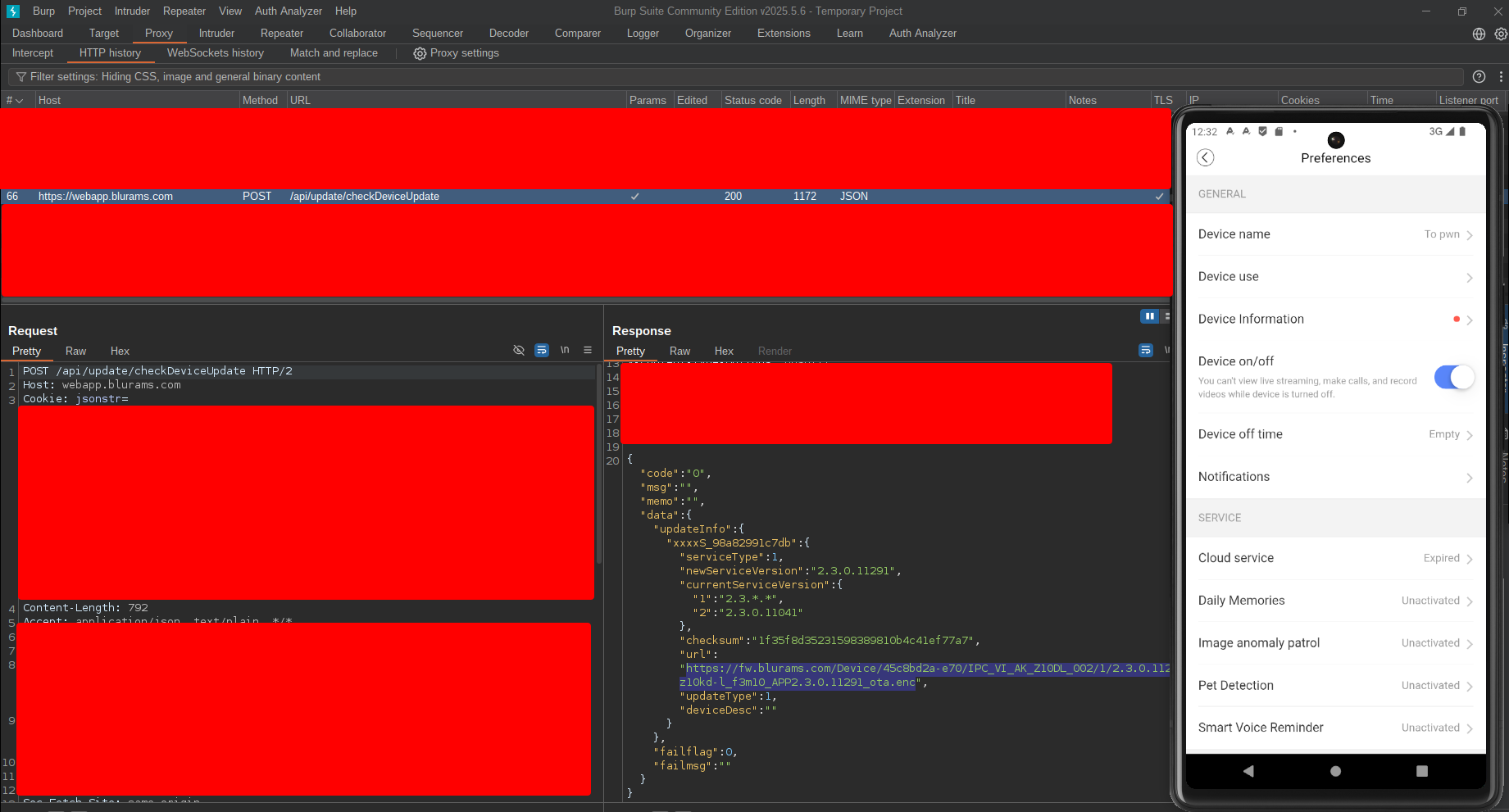Open the Burp menu

click(x=43, y=11)
